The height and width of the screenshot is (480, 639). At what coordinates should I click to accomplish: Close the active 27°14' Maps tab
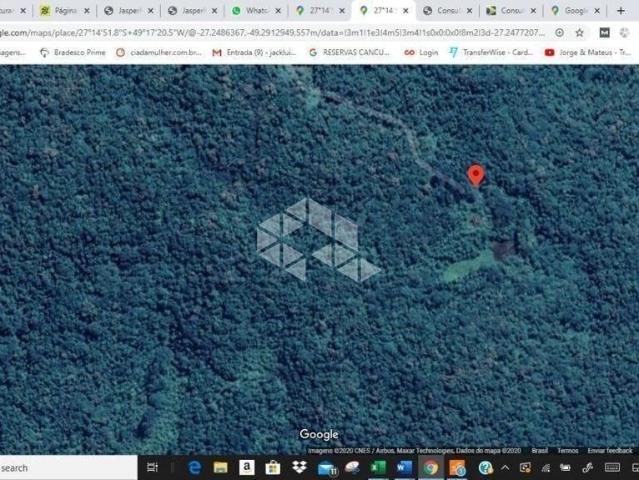[x=405, y=11]
